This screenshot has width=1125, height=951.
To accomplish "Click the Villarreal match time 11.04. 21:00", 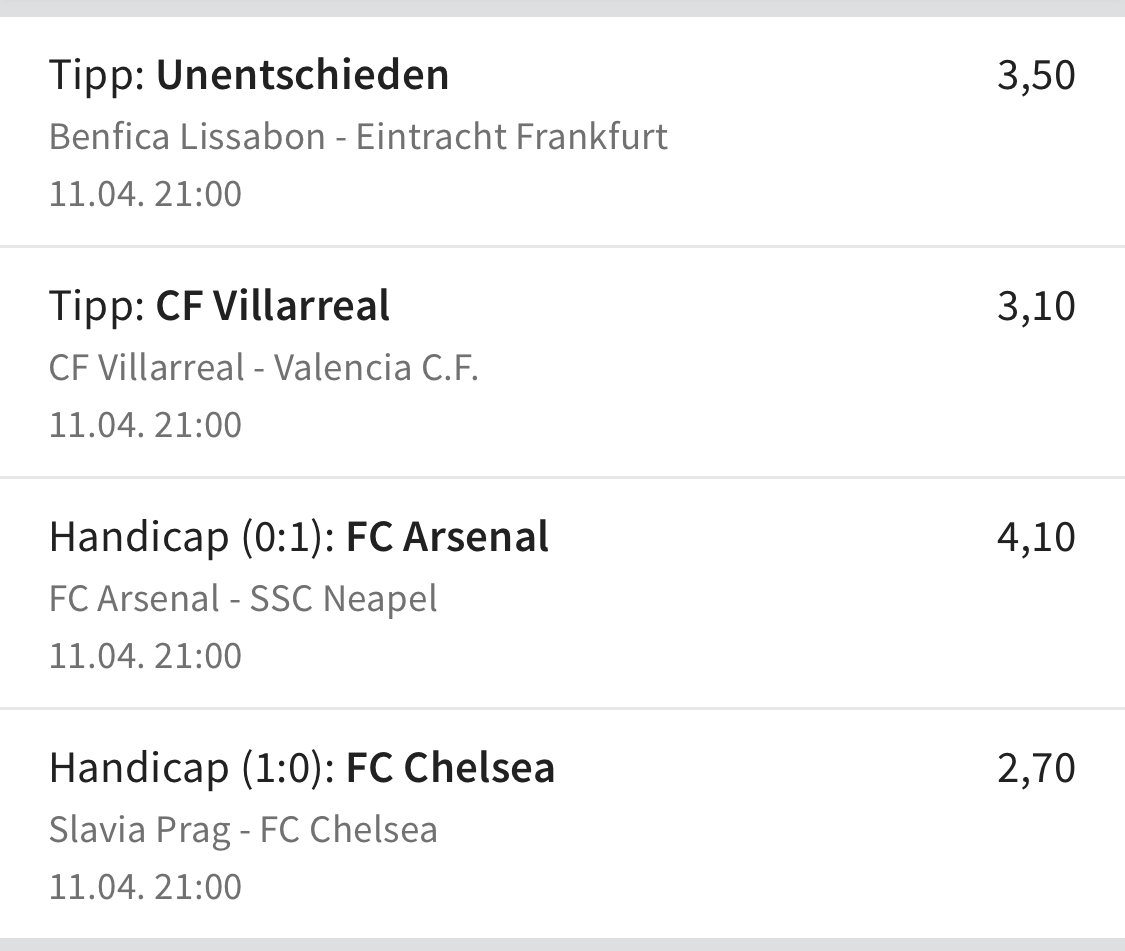I will (x=145, y=425).
